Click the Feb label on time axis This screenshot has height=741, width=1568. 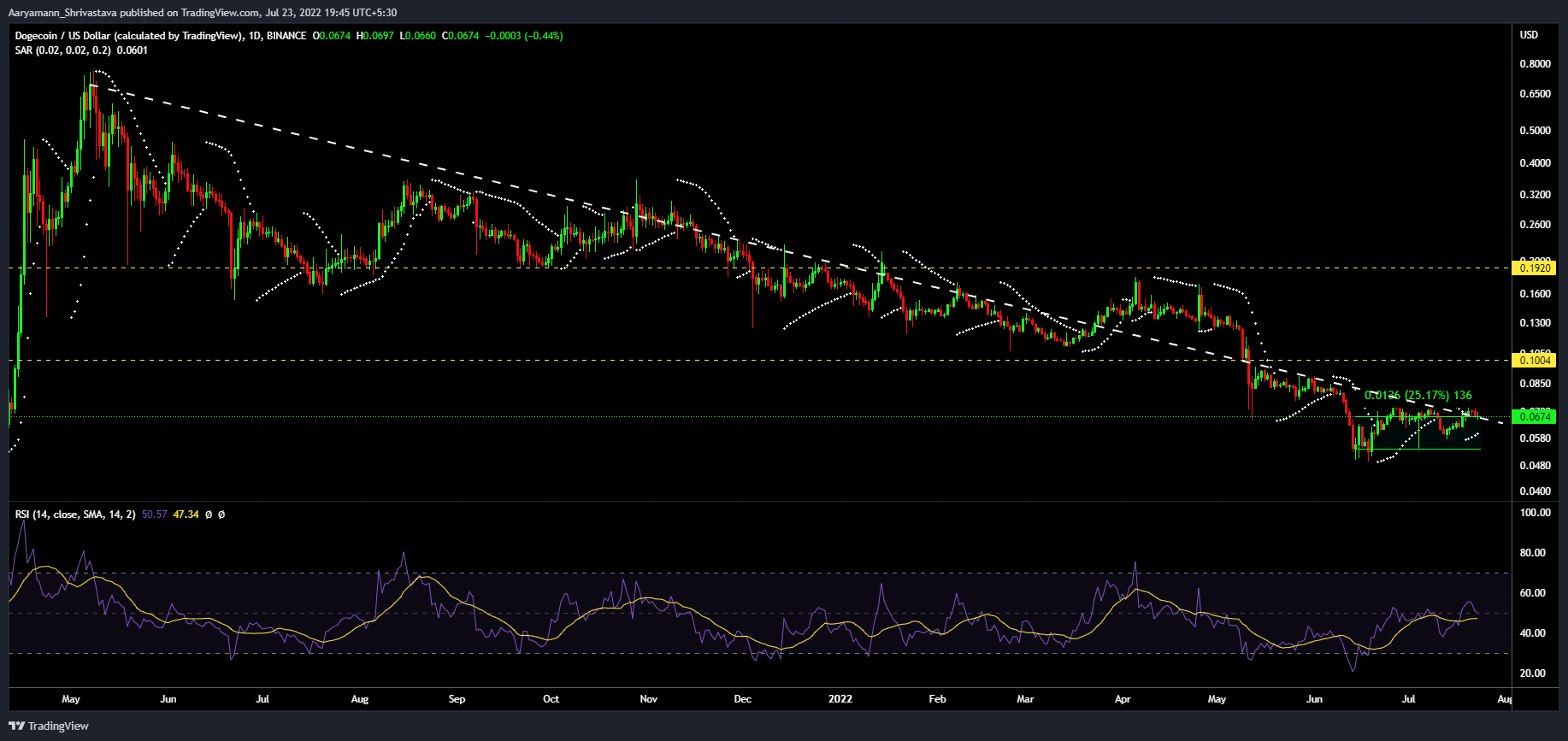click(938, 699)
